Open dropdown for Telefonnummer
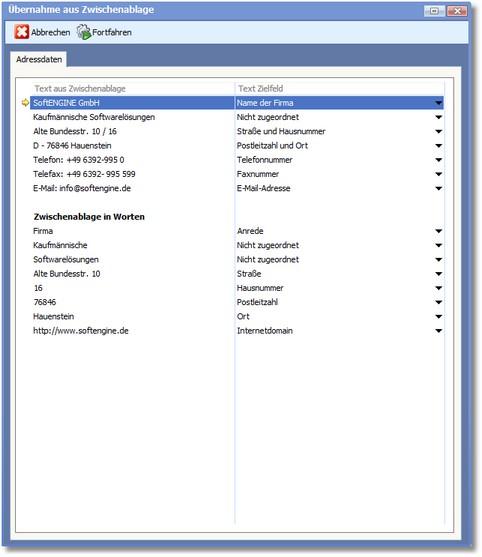Viewport: 482px width, 557px height. tap(439, 160)
